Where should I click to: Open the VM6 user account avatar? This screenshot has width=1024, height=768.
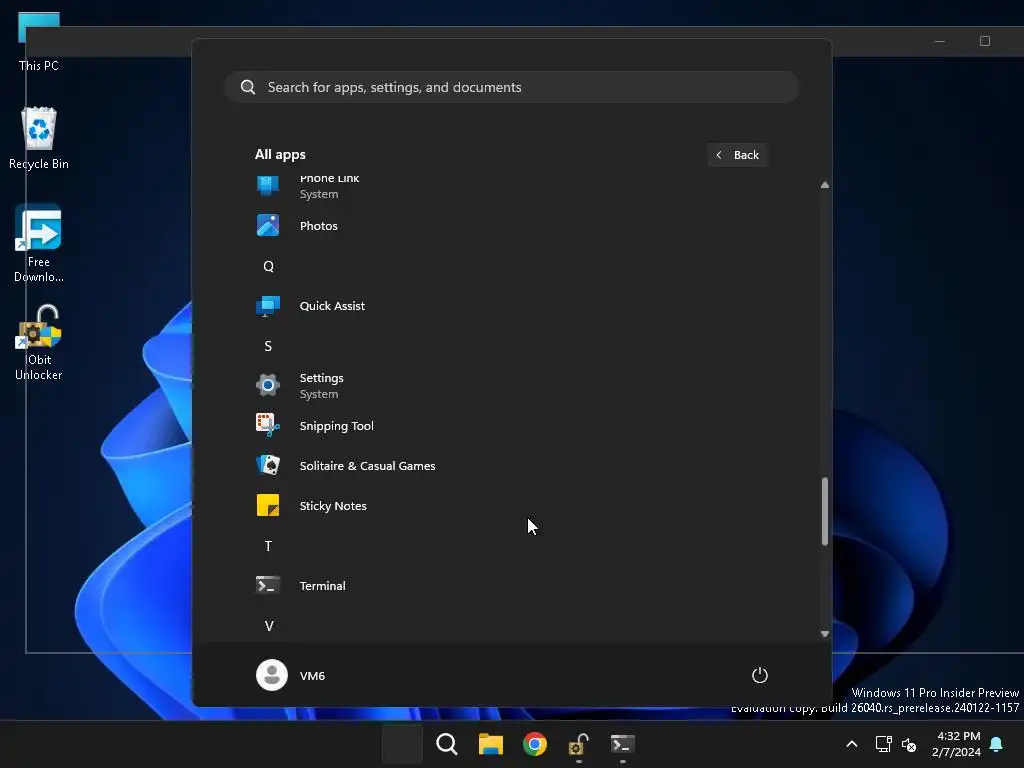click(272, 675)
